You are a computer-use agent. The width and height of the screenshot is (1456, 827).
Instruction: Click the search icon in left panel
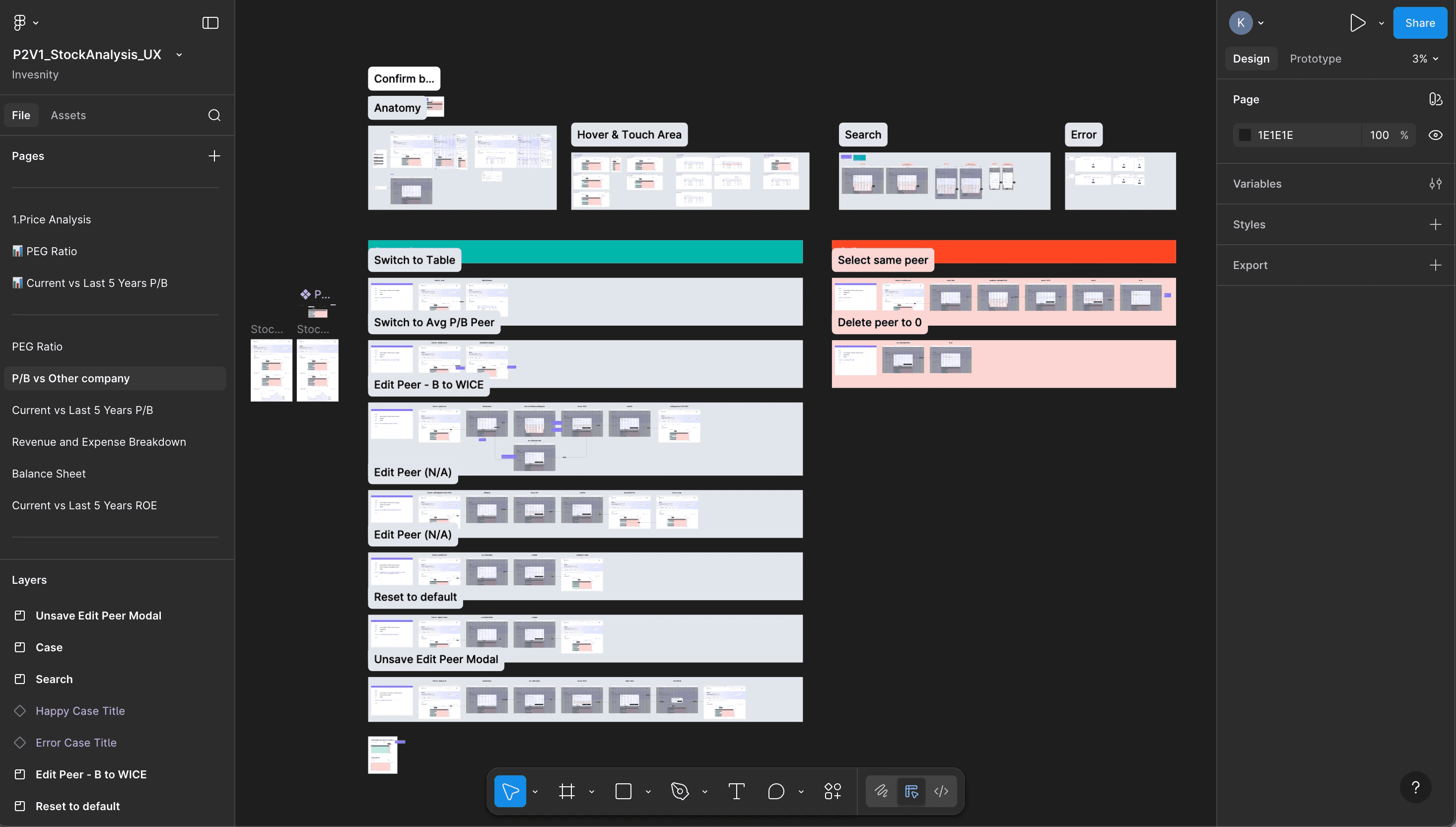pyautogui.click(x=214, y=115)
